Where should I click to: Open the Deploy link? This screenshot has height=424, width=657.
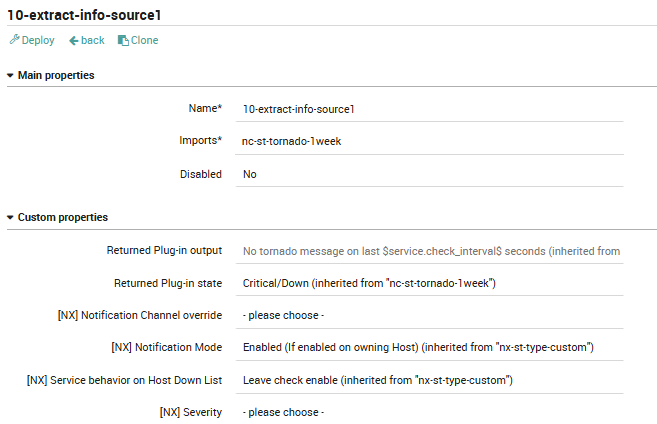tap(32, 40)
